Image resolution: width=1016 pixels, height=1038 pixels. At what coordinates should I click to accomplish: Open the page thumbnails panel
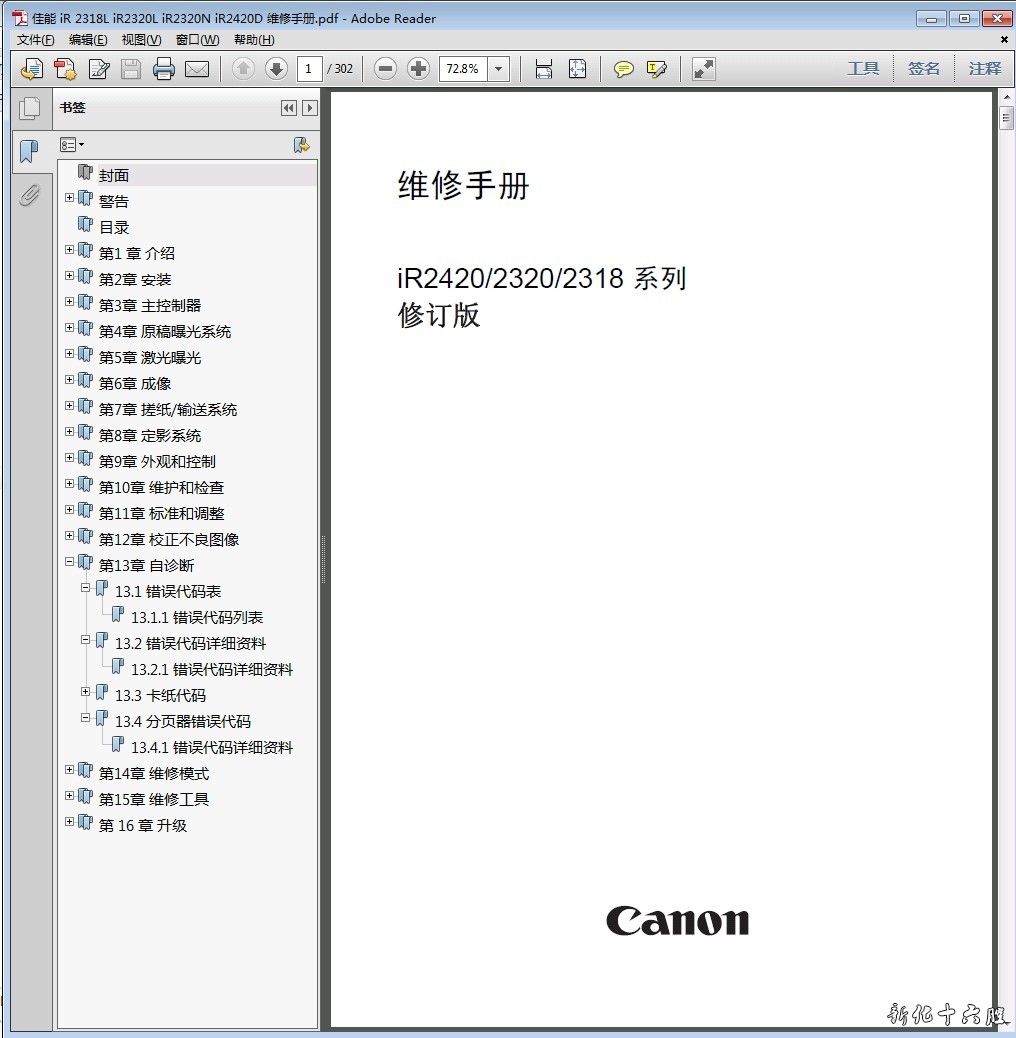point(30,108)
